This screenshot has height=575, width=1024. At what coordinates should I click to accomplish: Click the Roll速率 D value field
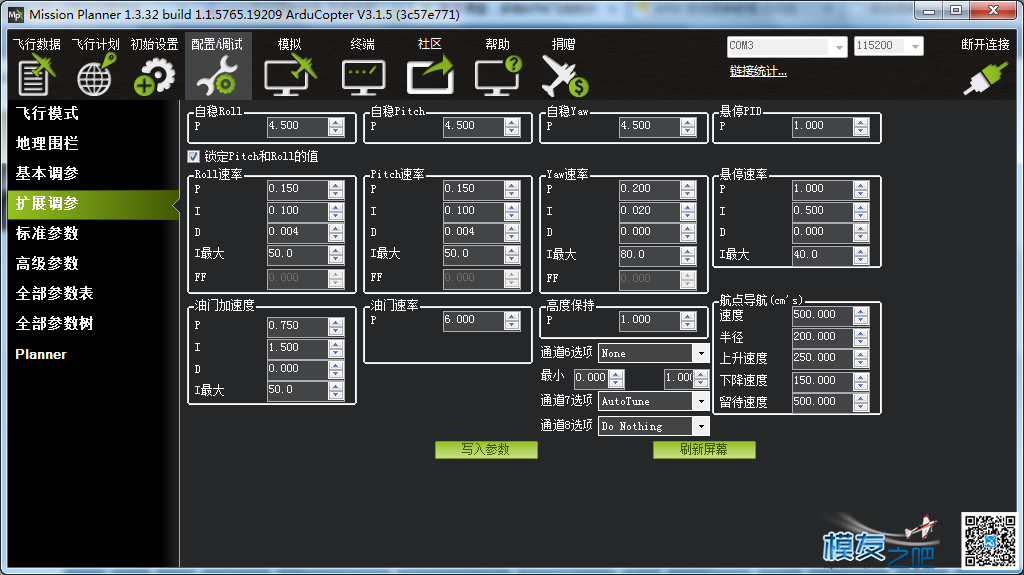click(305, 232)
